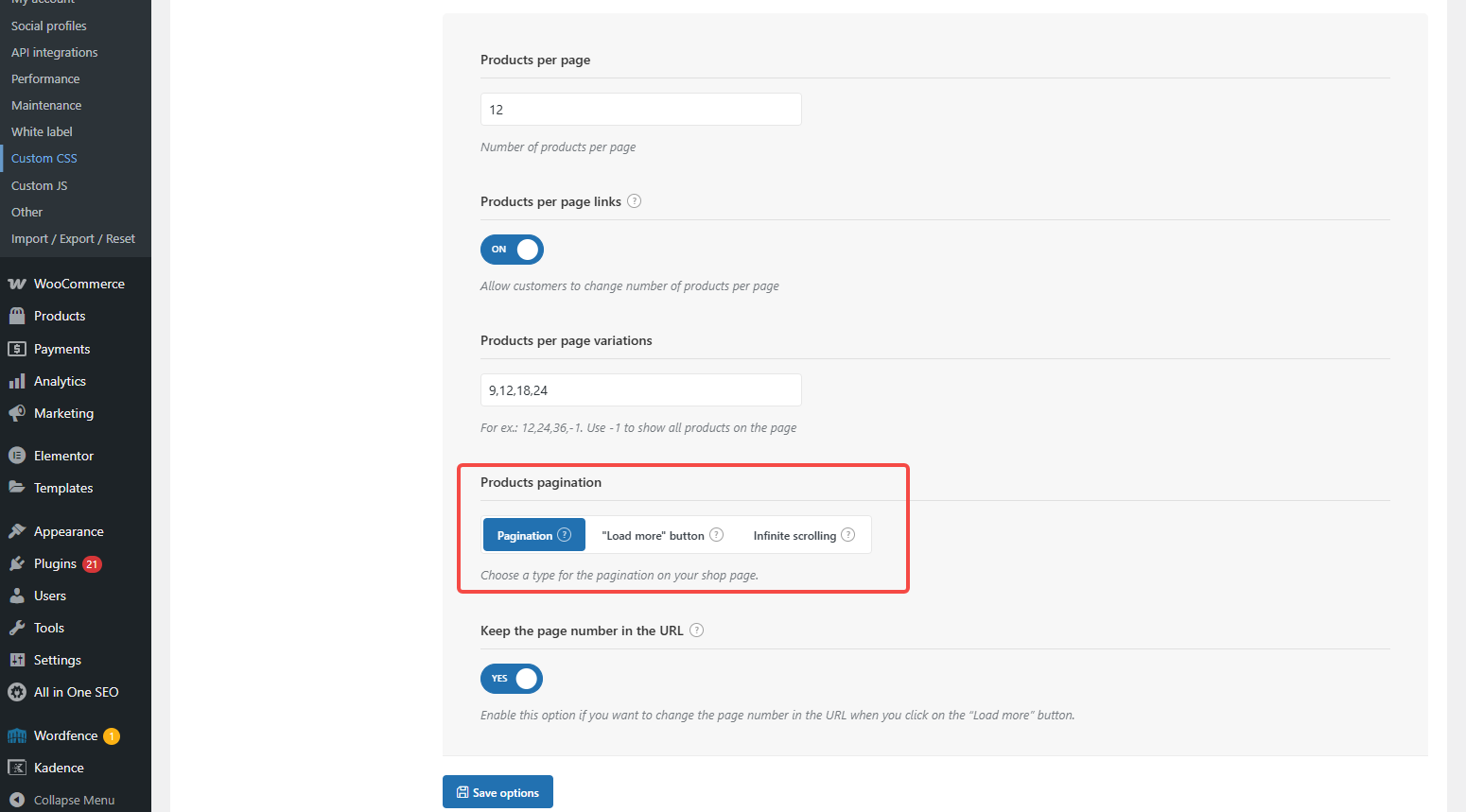The height and width of the screenshot is (812, 1466).
Task: Click the Analytics bar chart icon
Action: 17,381
